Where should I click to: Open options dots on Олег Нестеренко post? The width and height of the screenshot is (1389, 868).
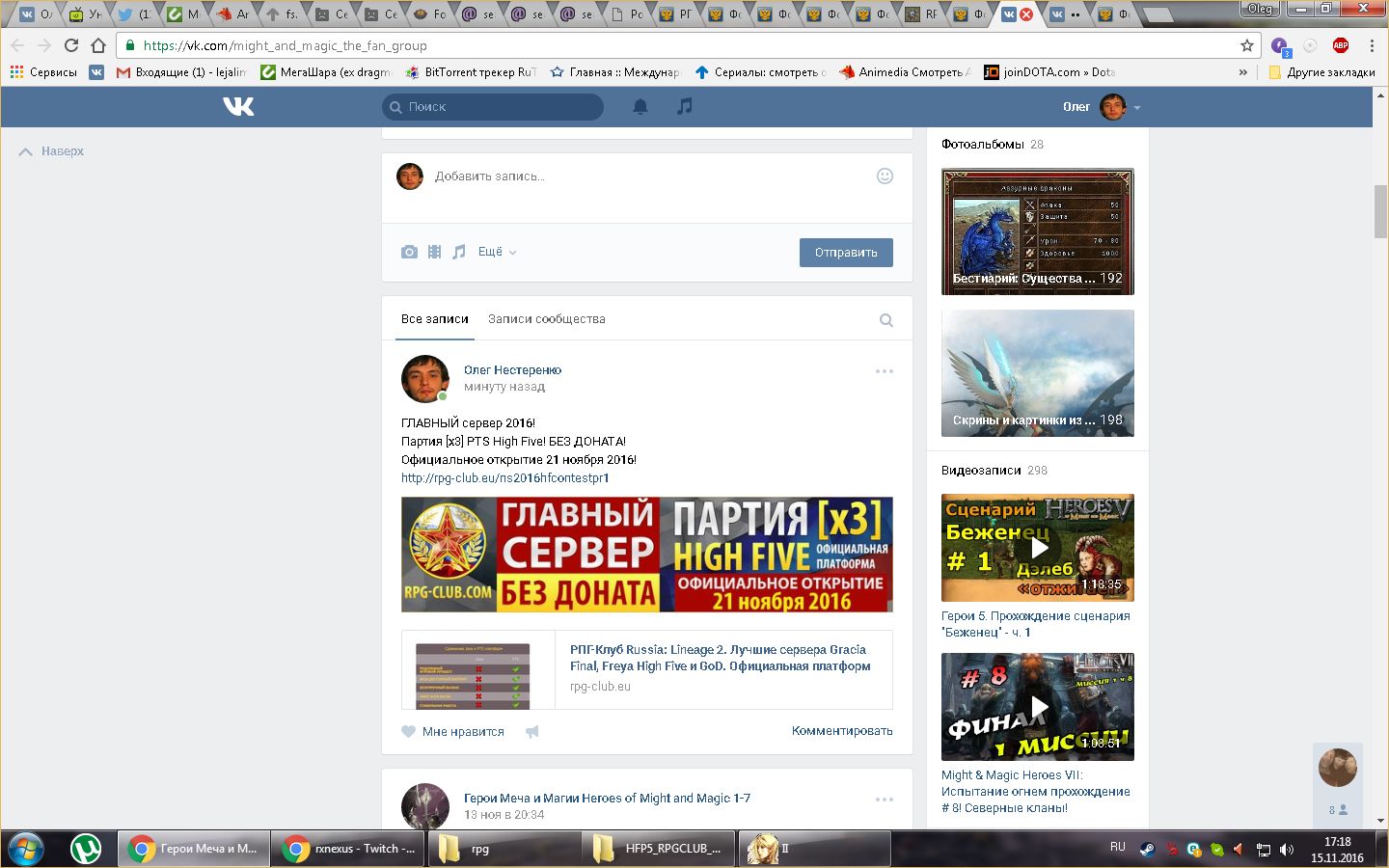884,371
